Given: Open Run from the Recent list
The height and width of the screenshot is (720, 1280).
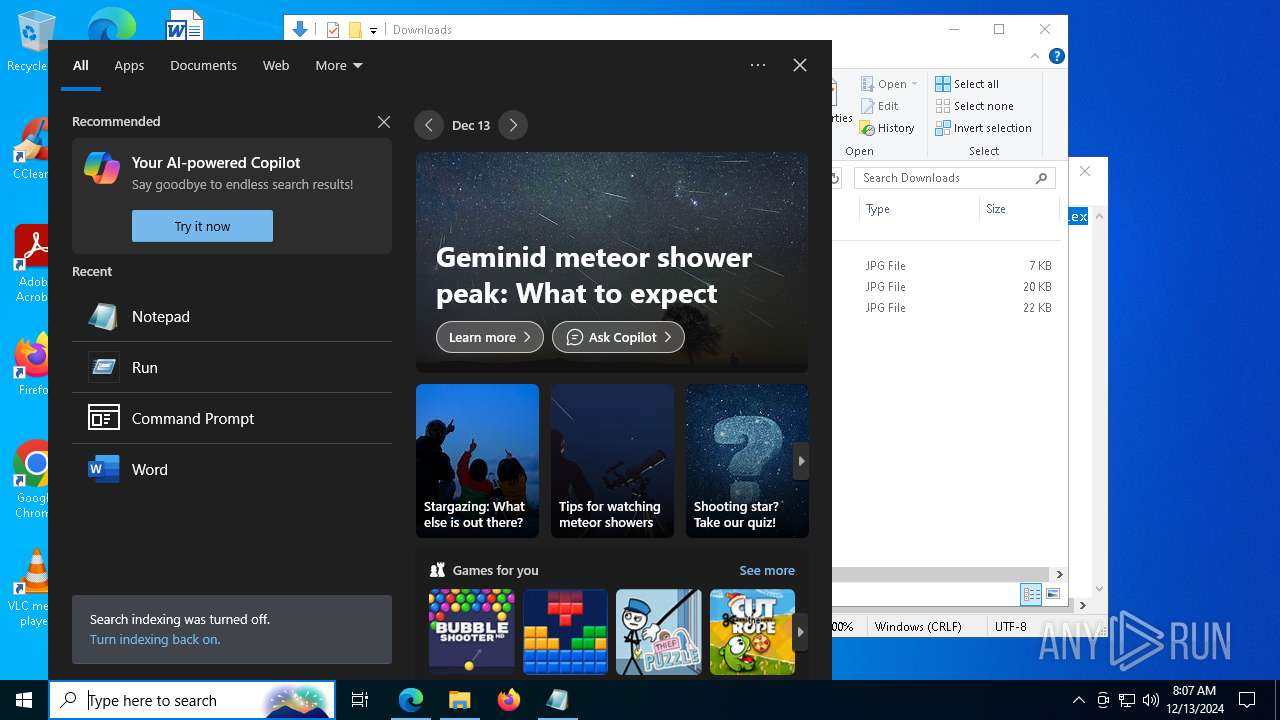Looking at the screenshot, I should coord(232,367).
